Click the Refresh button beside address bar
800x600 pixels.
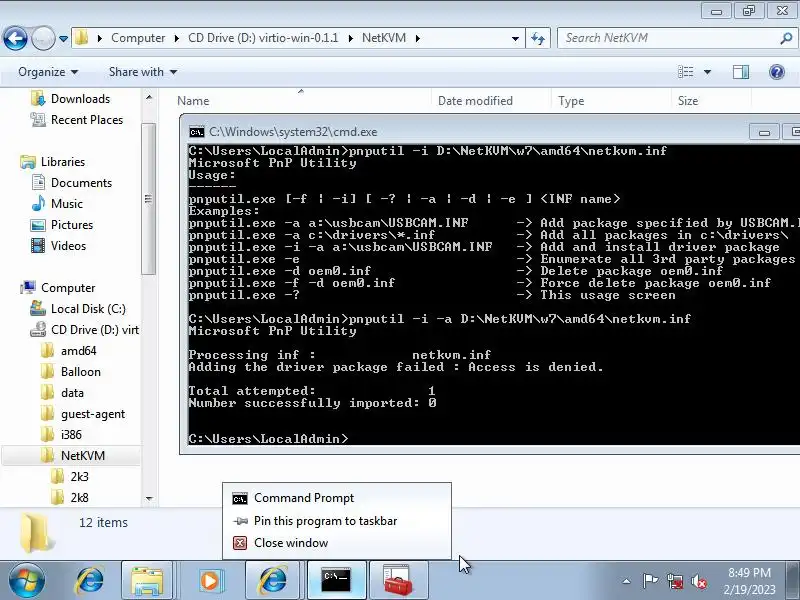coord(538,38)
